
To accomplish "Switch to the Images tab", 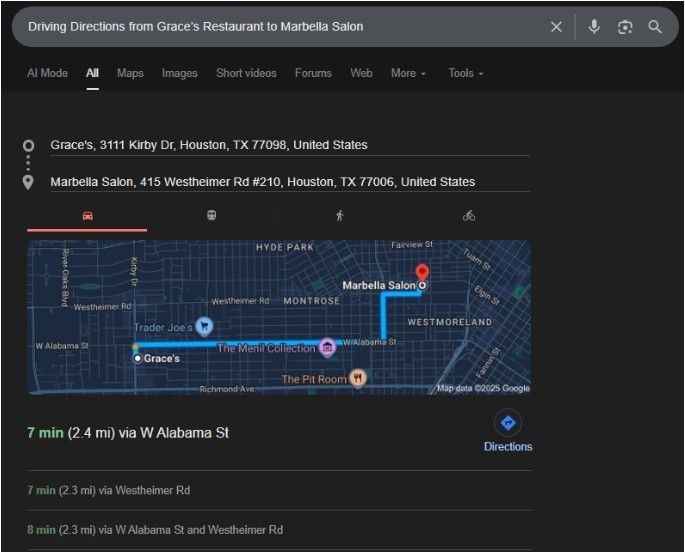I will coord(180,73).
